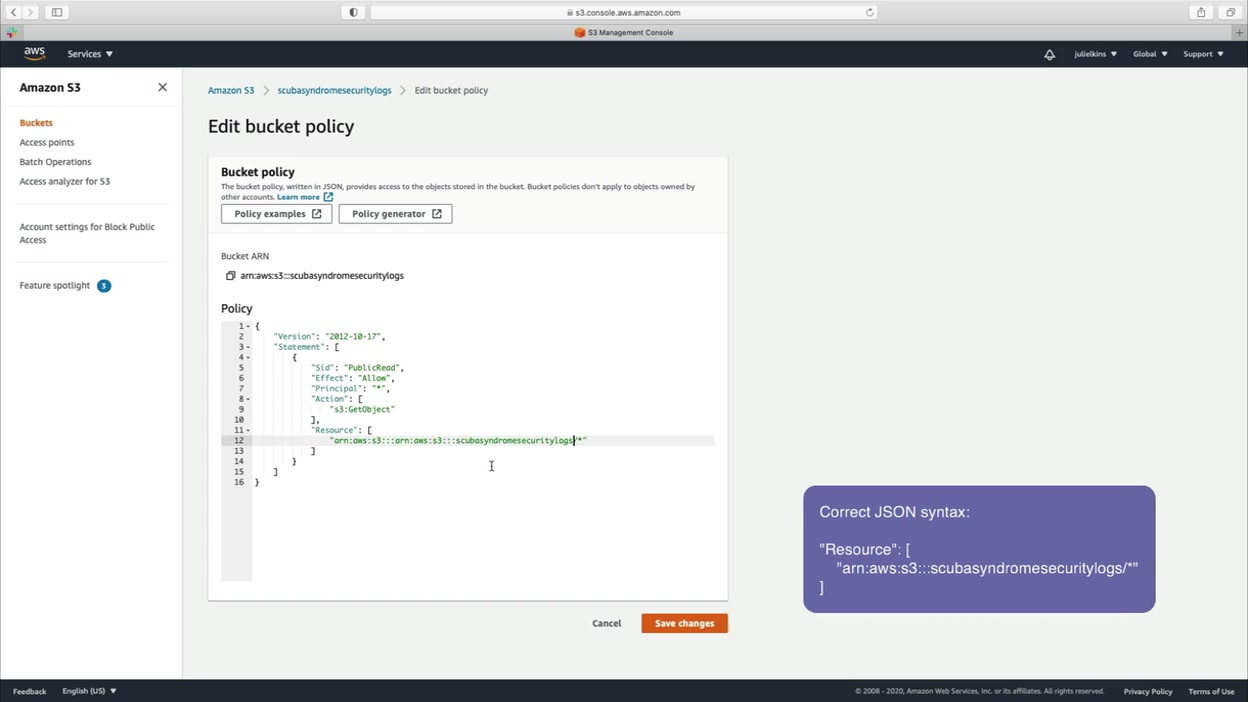
Task: Click the Safari privacy shield icon
Action: click(x=353, y=12)
